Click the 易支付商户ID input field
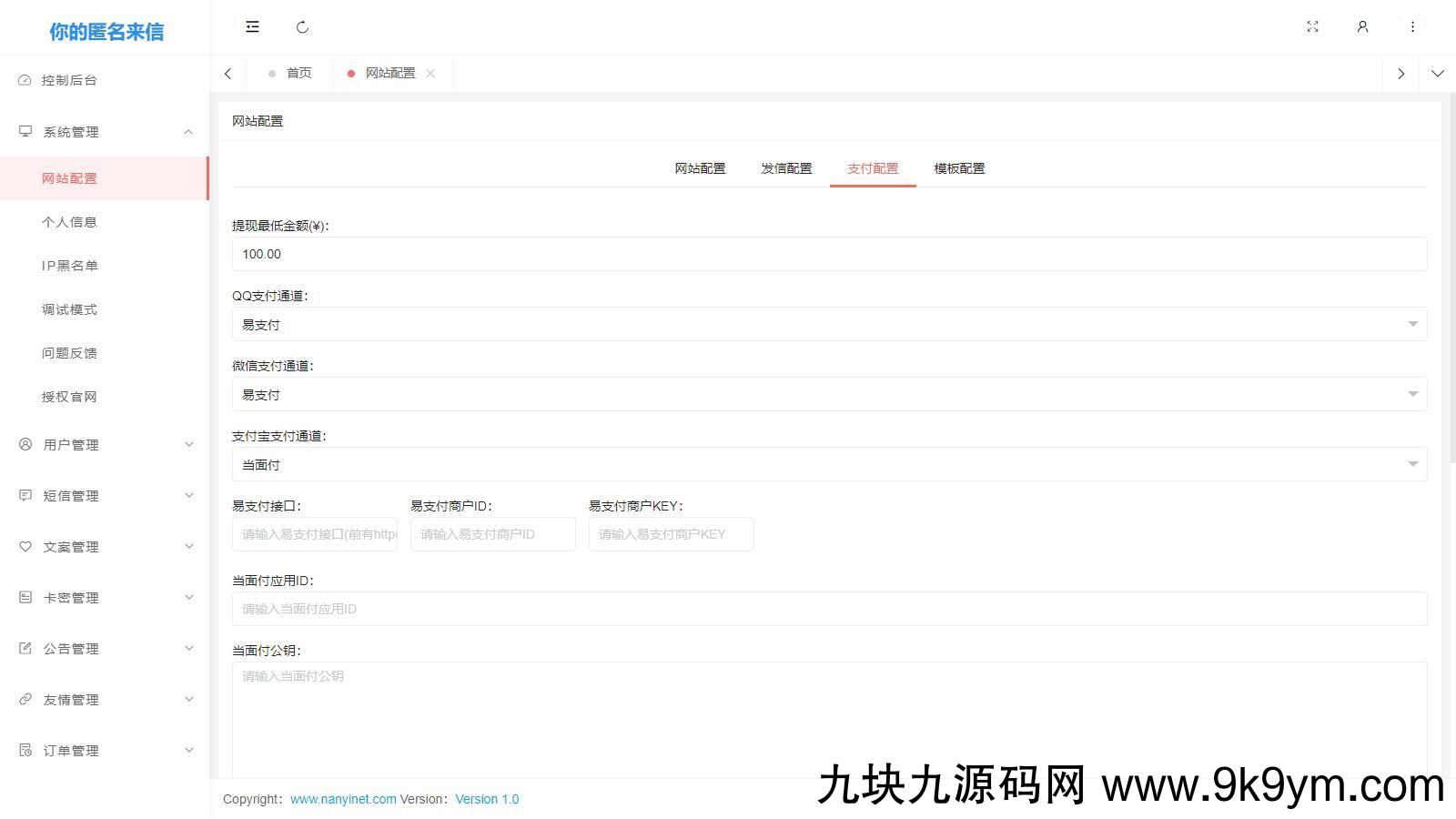This screenshot has height=819, width=1456. pyautogui.click(x=492, y=534)
